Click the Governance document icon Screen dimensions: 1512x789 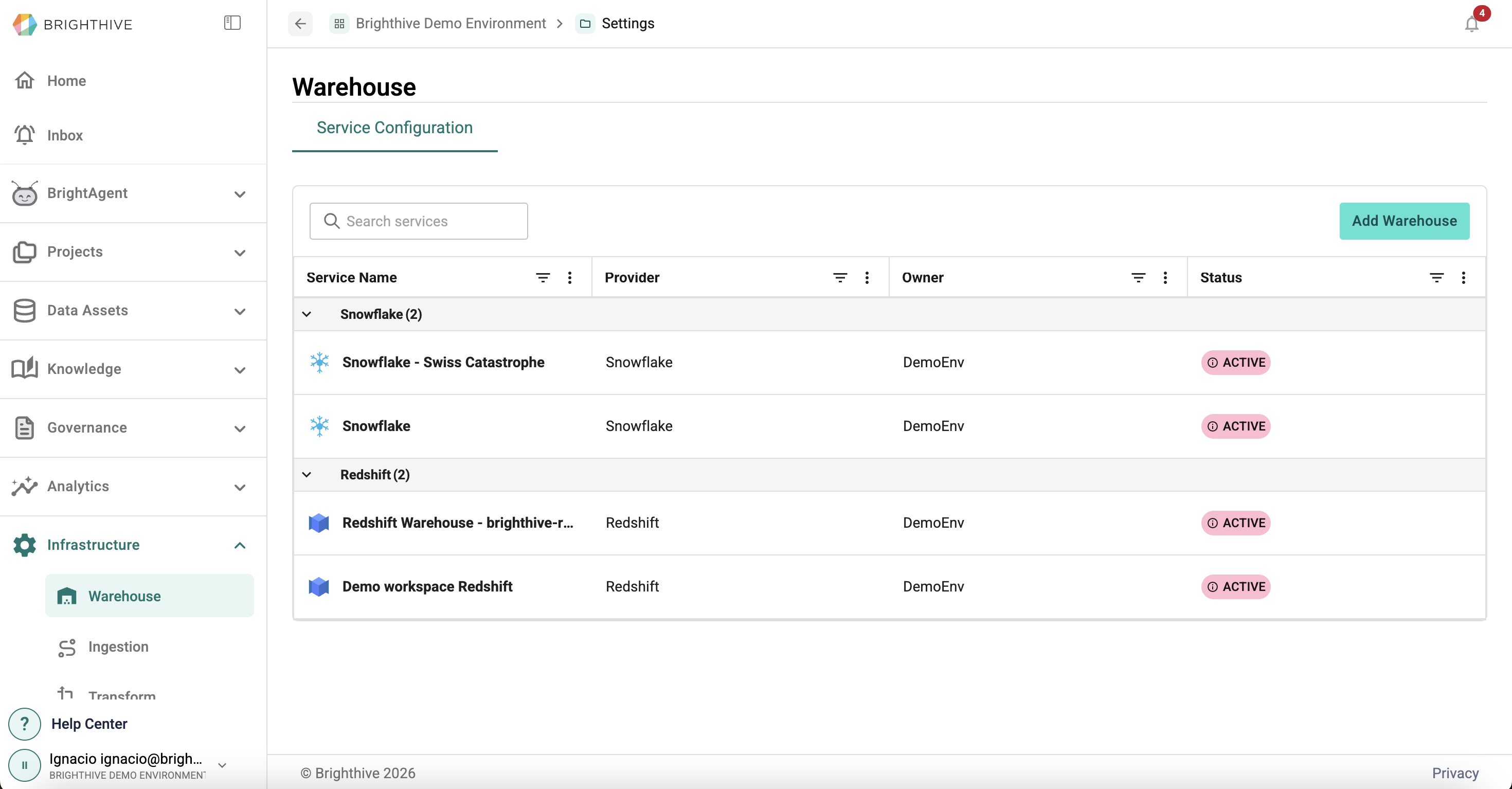click(x=25, y=427)
